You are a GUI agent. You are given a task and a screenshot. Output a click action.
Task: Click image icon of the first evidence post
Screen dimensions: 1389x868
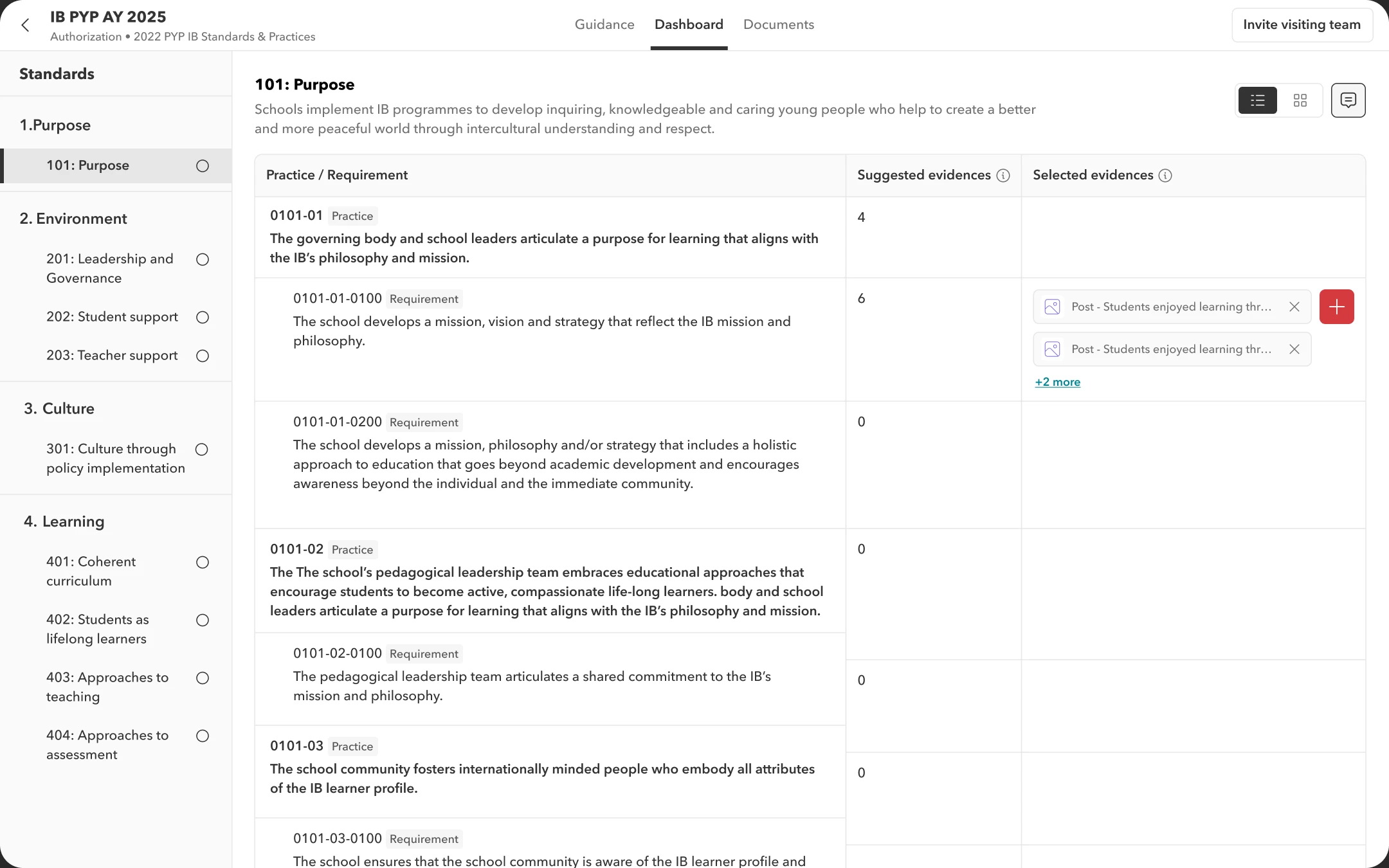(1052, 307)
